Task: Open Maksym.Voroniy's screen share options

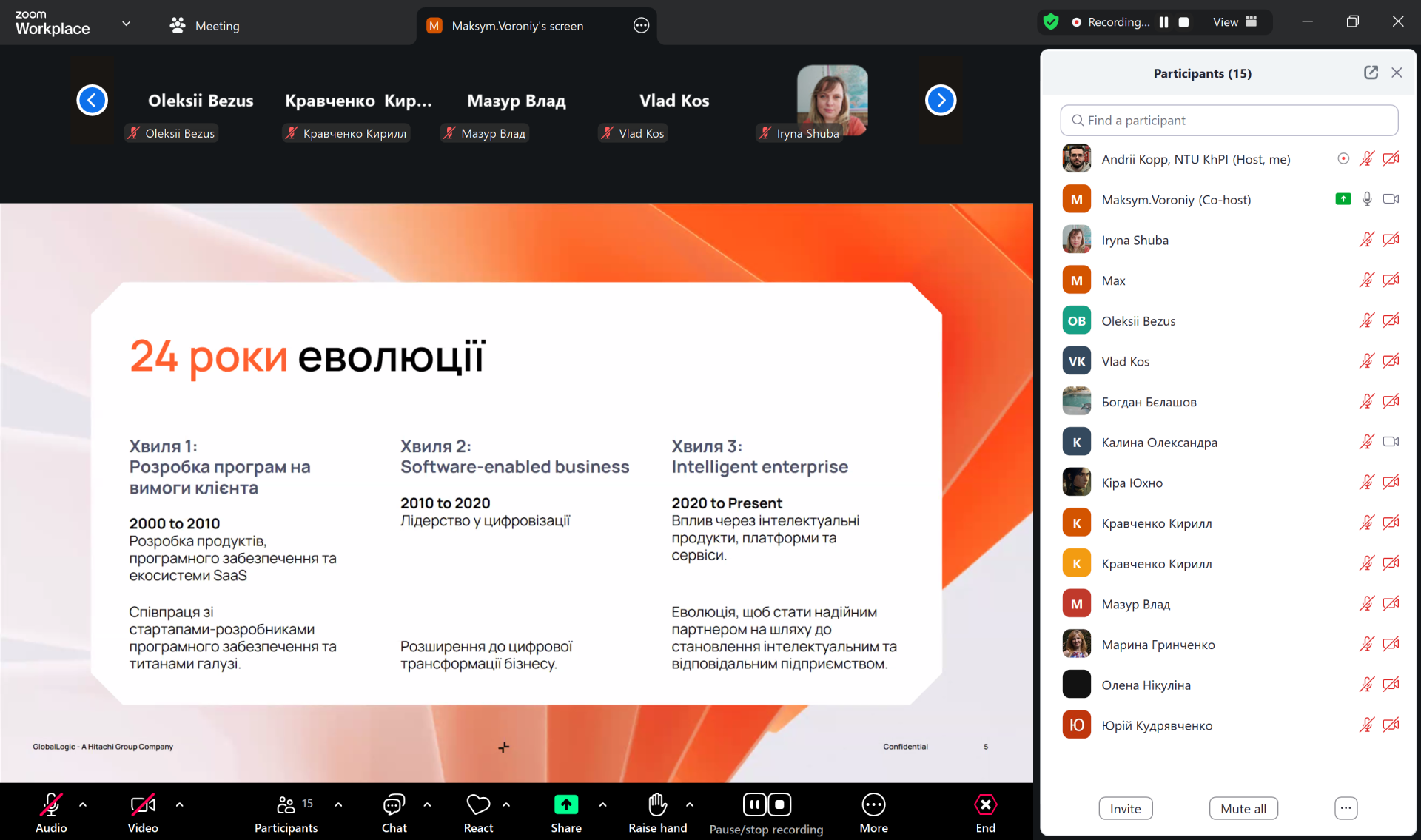Action: point(641,26)
